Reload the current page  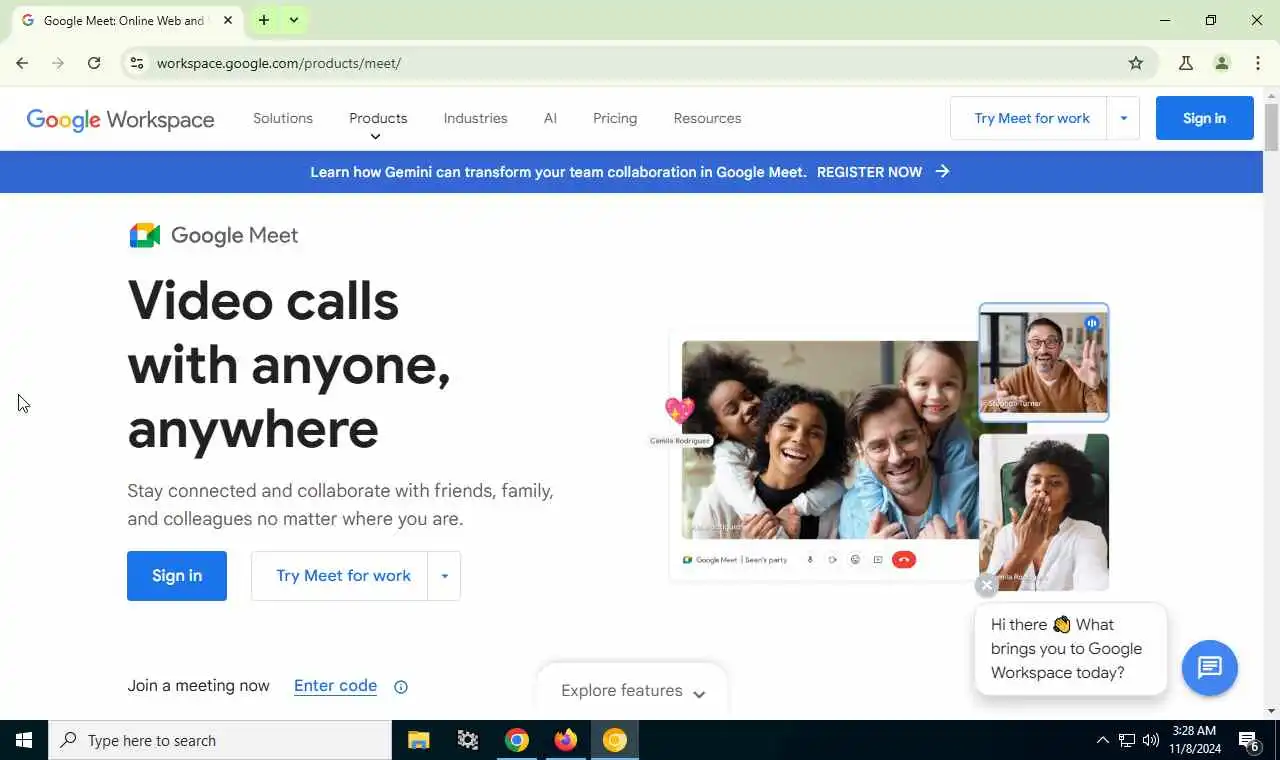tap(94, 63)
